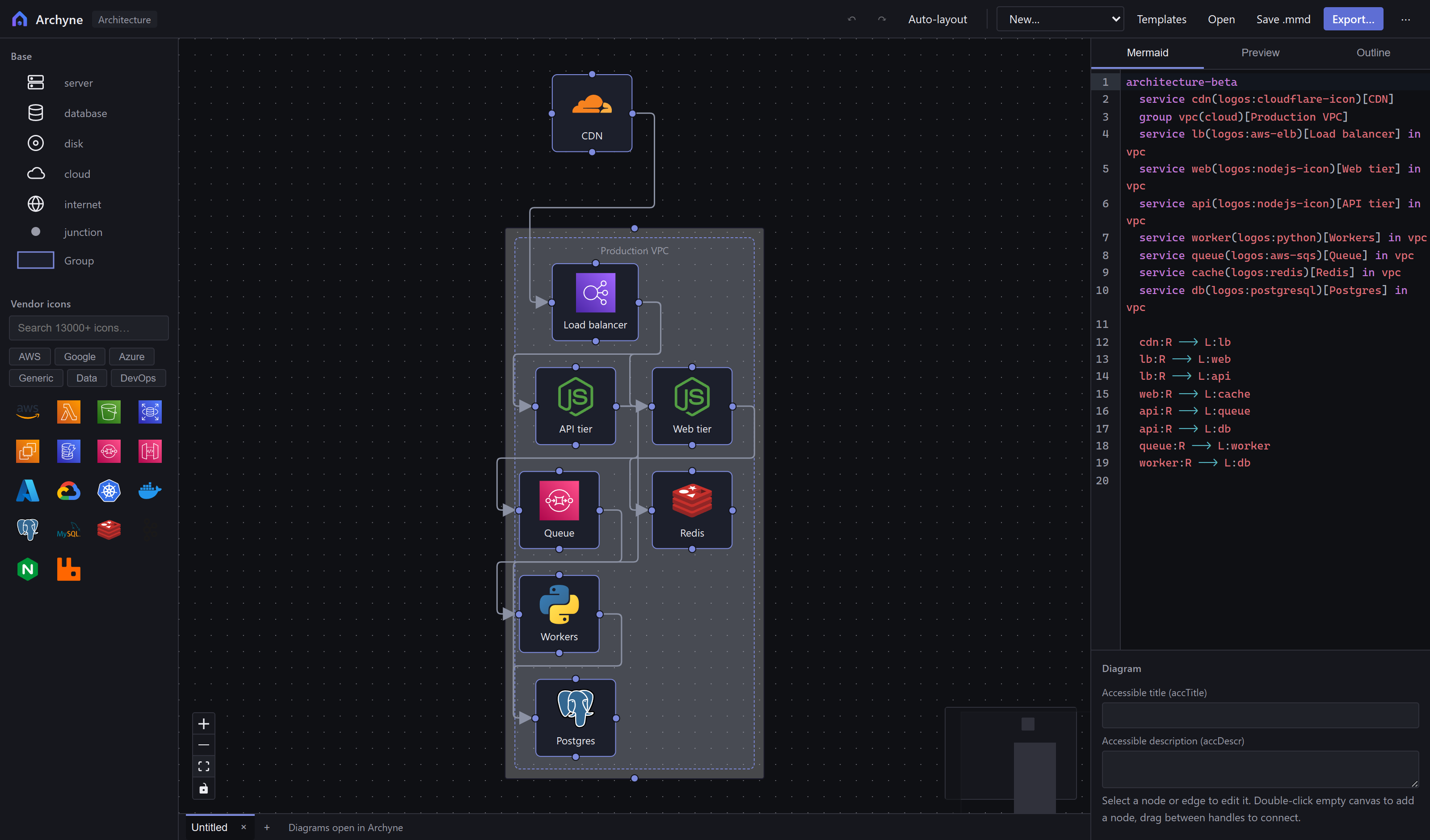1430x840 pixels.
Task: Click the minimap overview thumbnail
Action: pyautogui.click(x=1010, y=753)
